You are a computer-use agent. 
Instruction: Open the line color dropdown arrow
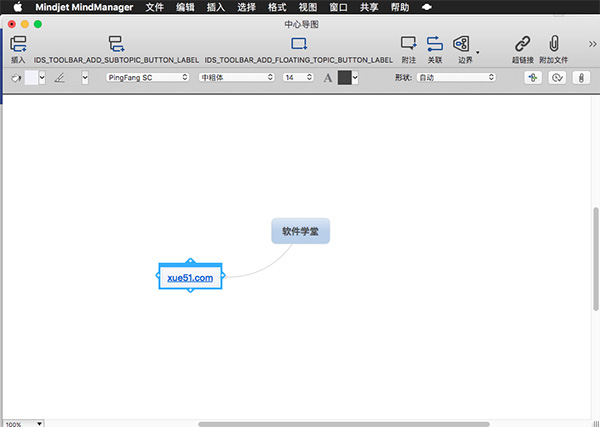point(85,78)
